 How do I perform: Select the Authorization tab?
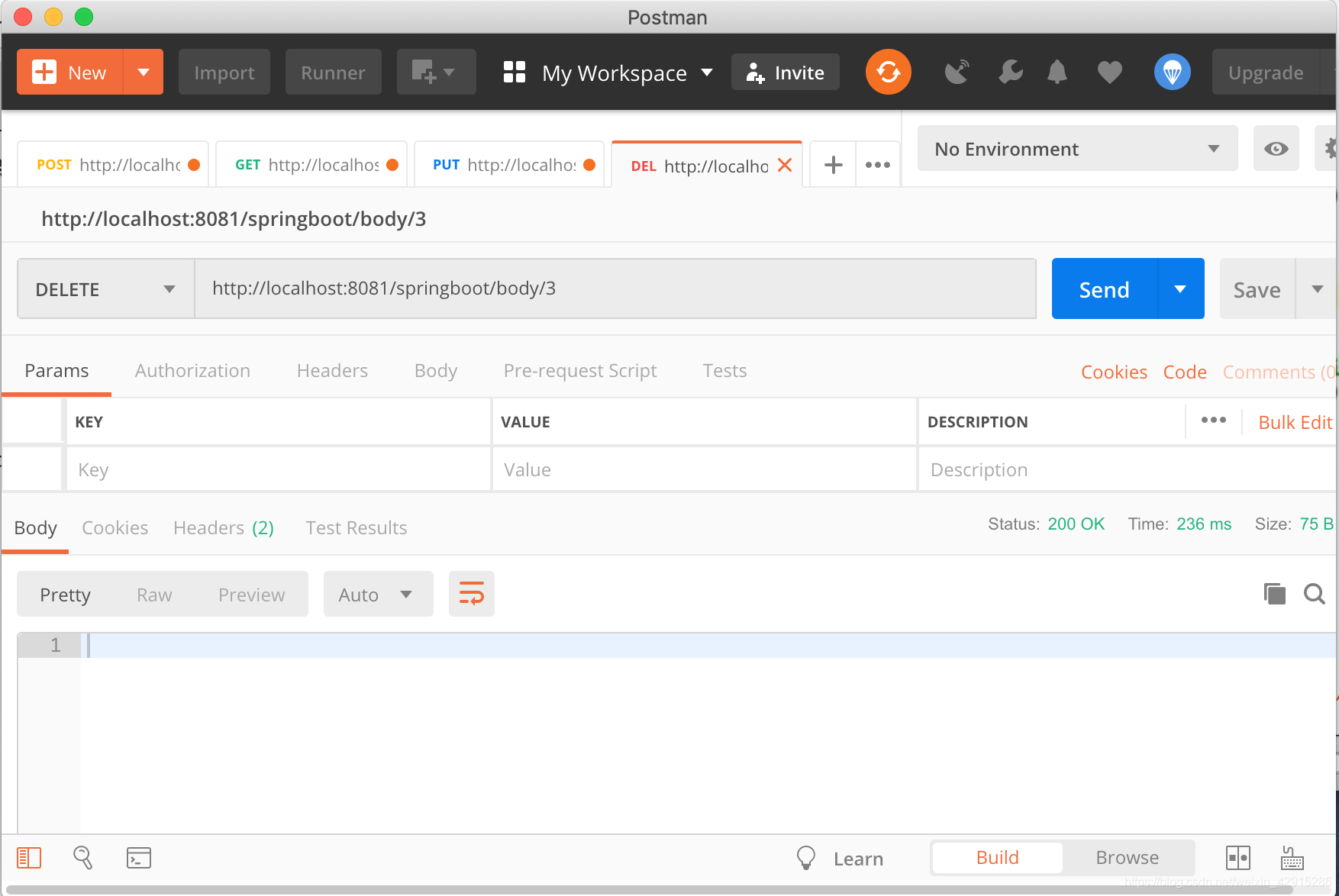(x=192, y=371)
